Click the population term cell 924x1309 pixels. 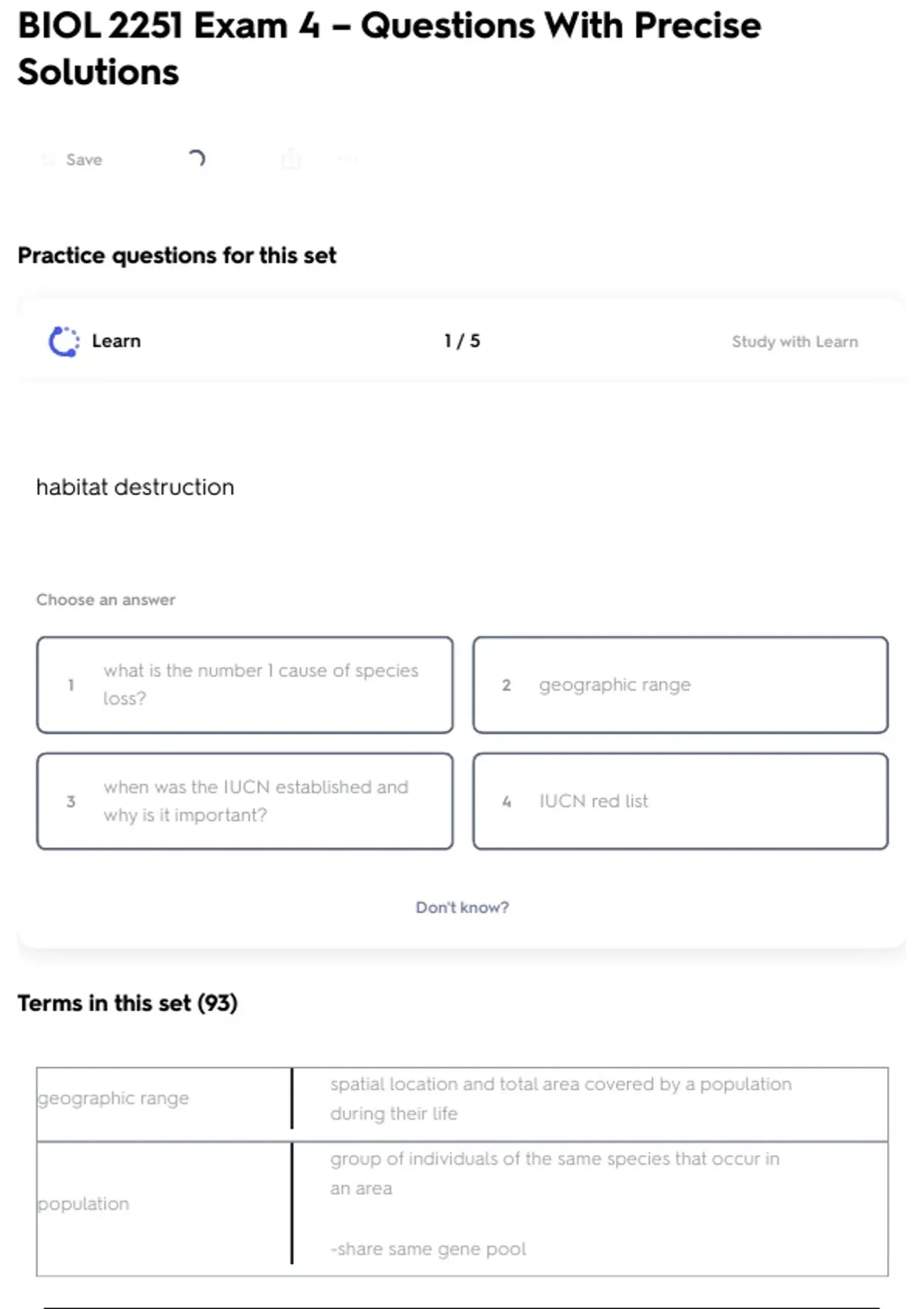coord(84,1204)
